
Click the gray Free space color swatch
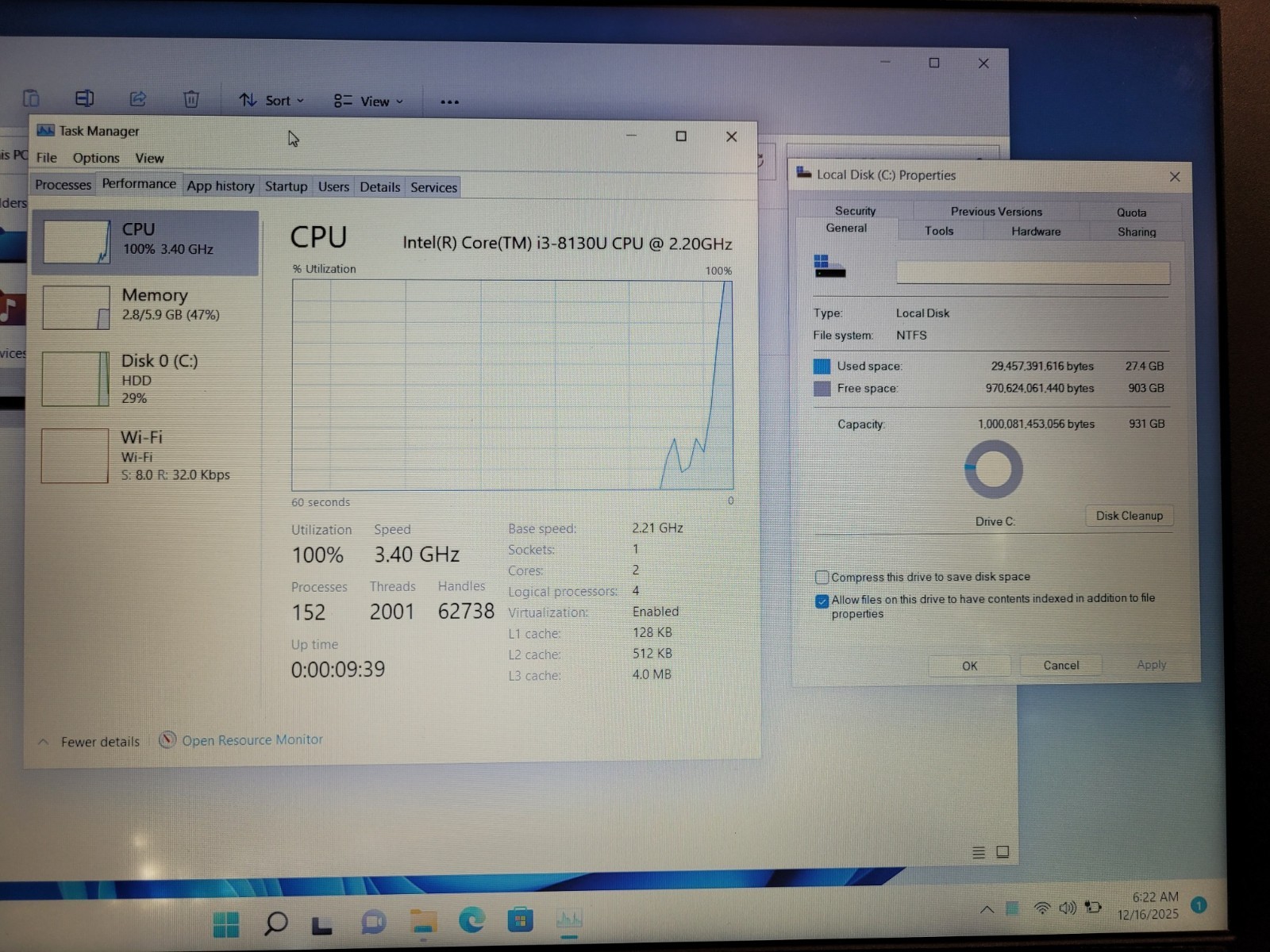tap(822, 388)
